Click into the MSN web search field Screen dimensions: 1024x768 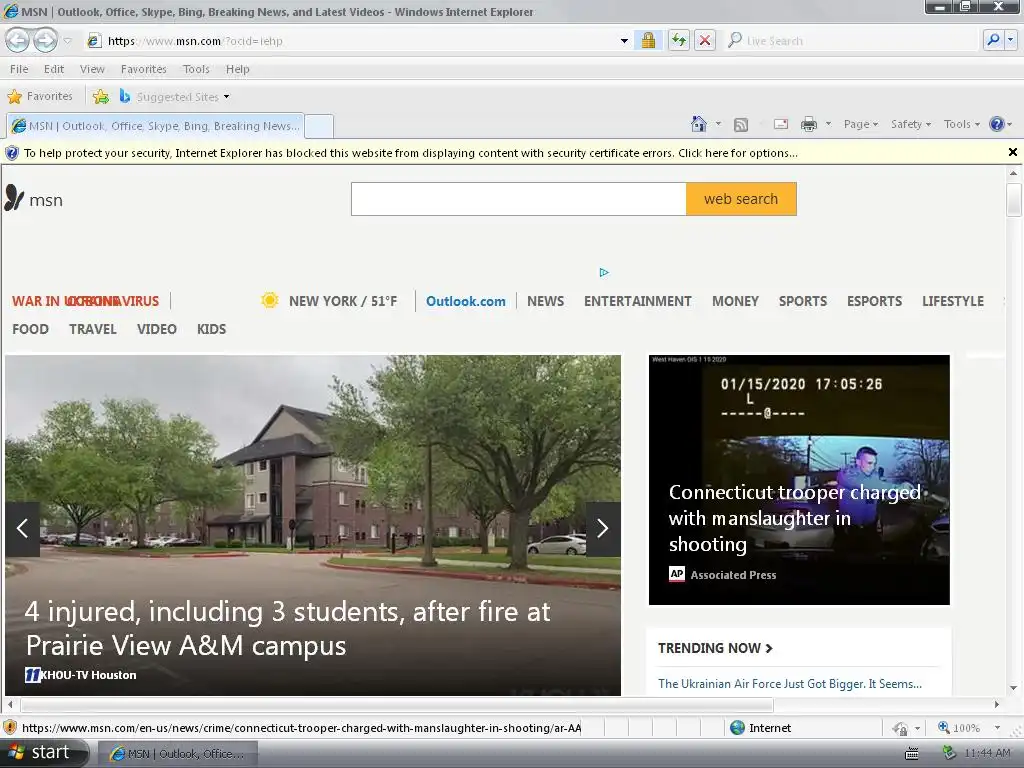coord(519,199)
